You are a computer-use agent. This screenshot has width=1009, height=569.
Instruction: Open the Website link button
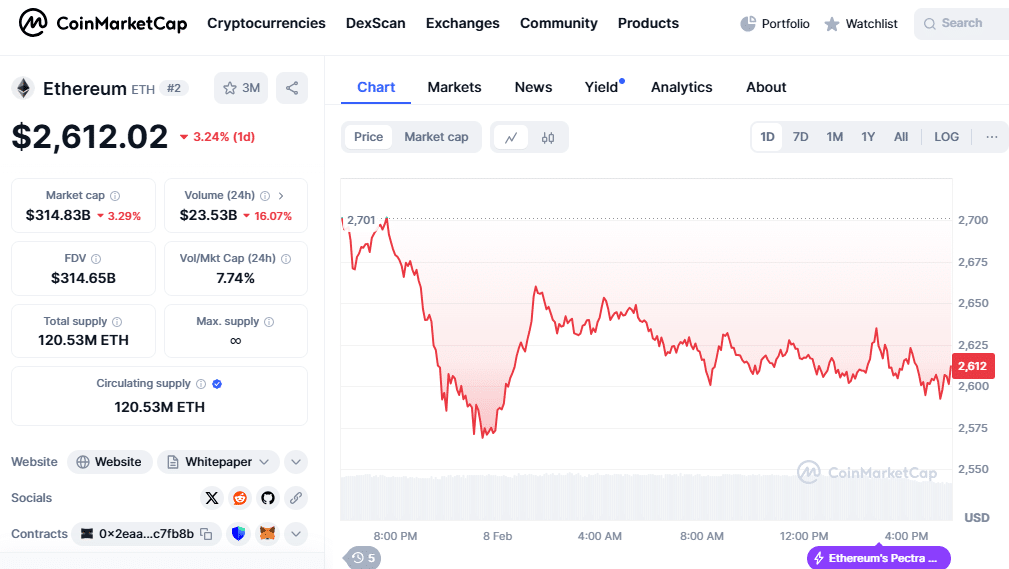coord(109,462)
